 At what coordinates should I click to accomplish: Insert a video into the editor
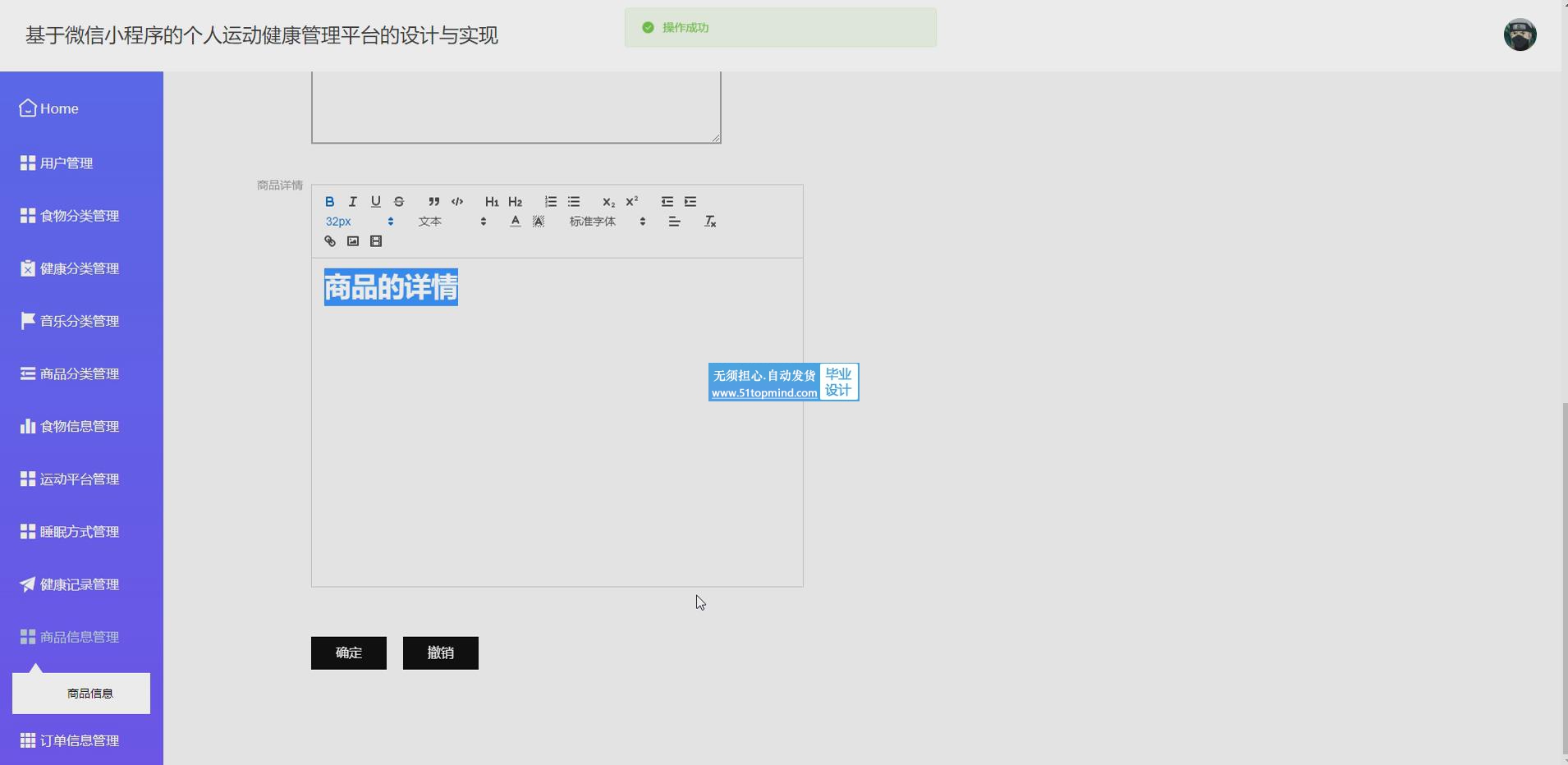click(x=376, y=241)
